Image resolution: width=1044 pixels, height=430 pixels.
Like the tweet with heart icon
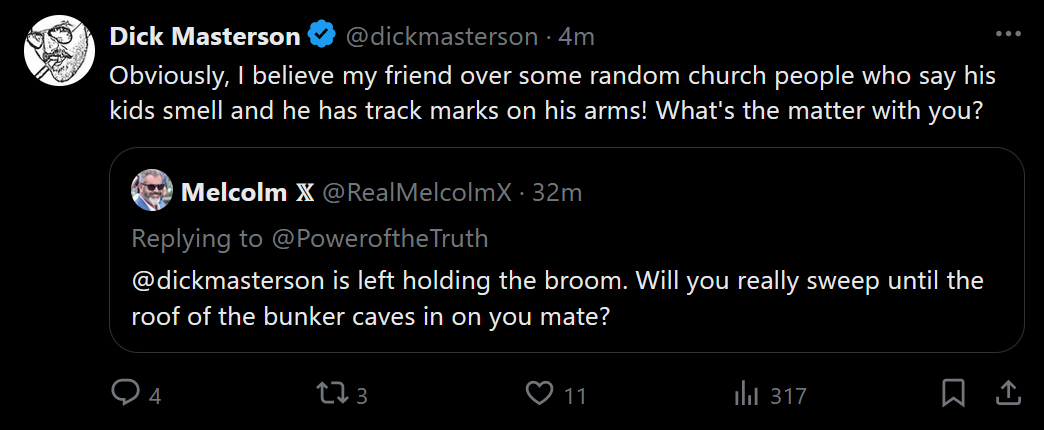click(x=539, y=394)
